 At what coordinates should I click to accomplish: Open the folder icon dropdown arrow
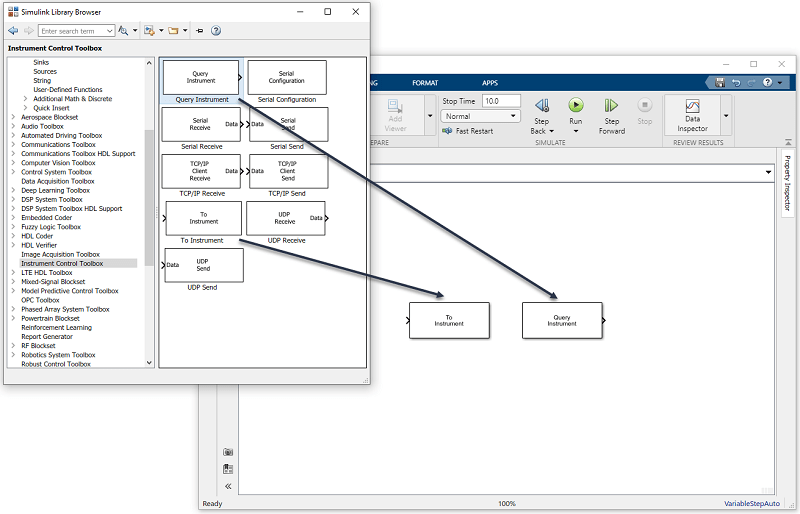[x=185, y=31]
